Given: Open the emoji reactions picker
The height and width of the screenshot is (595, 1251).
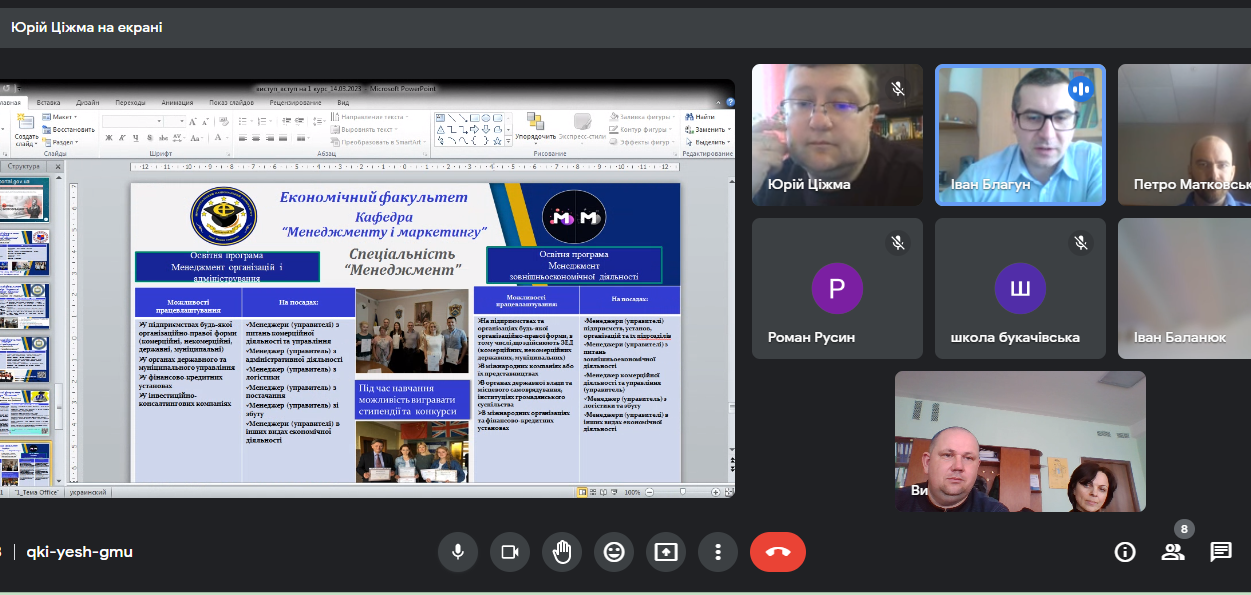Looking at the screenshot, I should tap(614, 551).
